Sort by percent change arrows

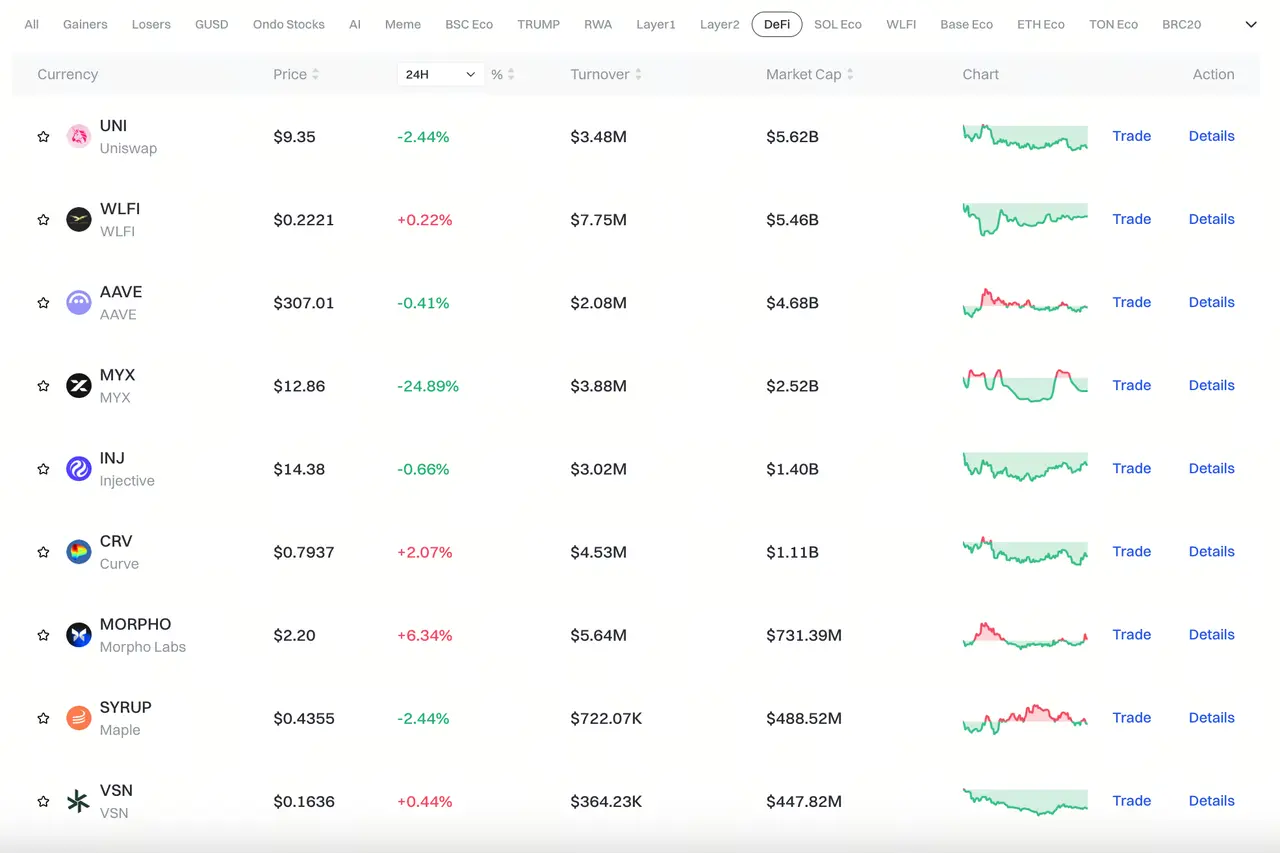511,74
